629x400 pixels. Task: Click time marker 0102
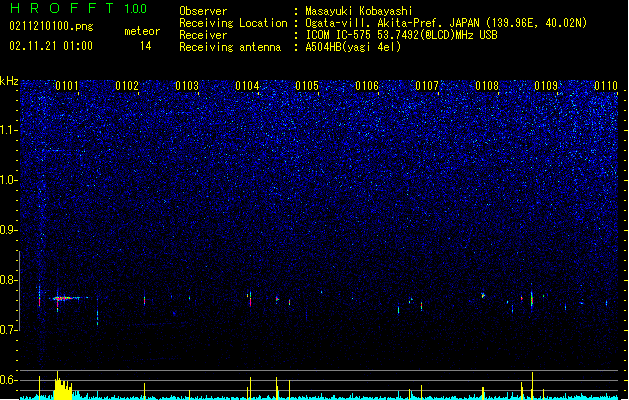(127, 86)
